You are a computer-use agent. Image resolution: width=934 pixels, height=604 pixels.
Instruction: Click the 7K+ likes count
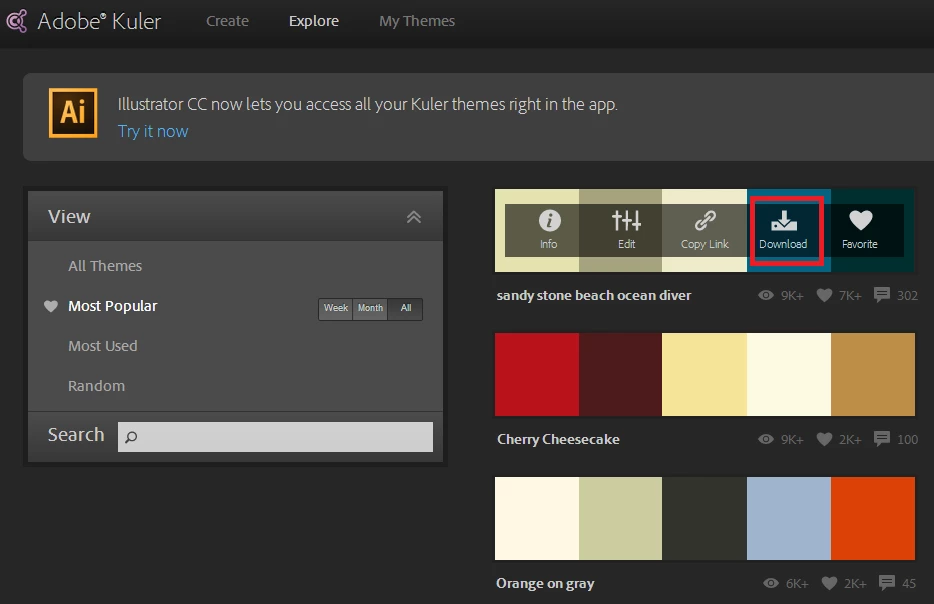(850, 295)
